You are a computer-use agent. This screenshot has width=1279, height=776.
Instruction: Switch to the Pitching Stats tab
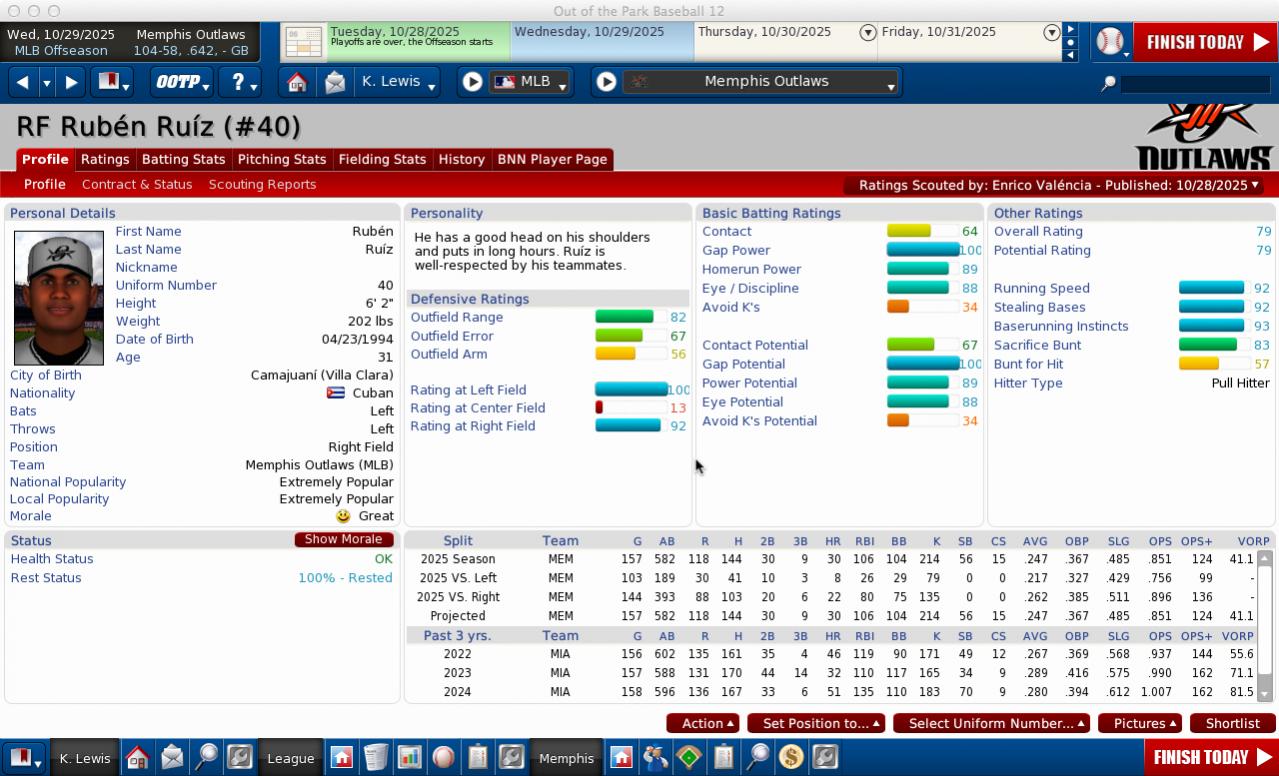coord(282,159)
